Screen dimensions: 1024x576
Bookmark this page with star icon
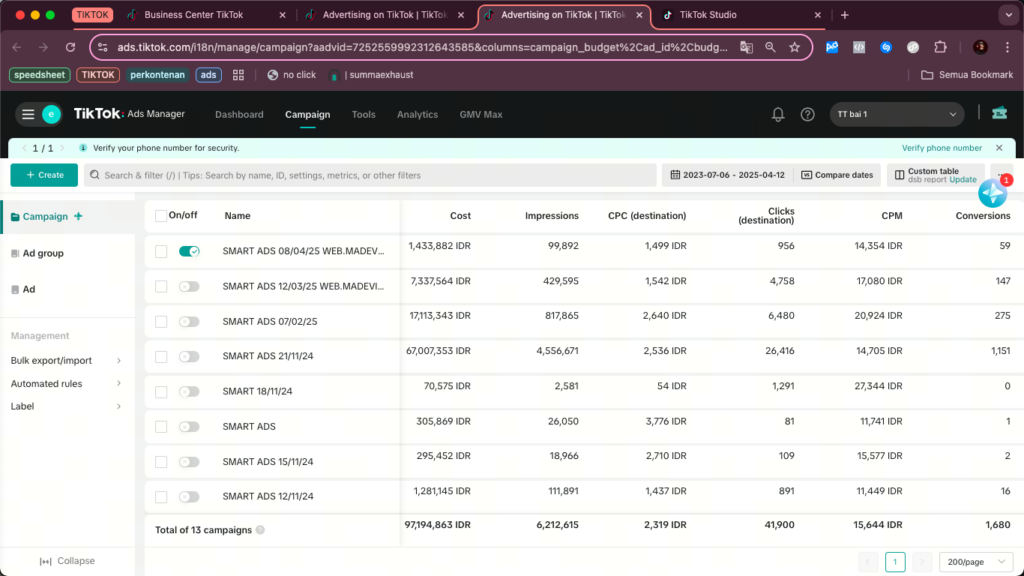794,47
